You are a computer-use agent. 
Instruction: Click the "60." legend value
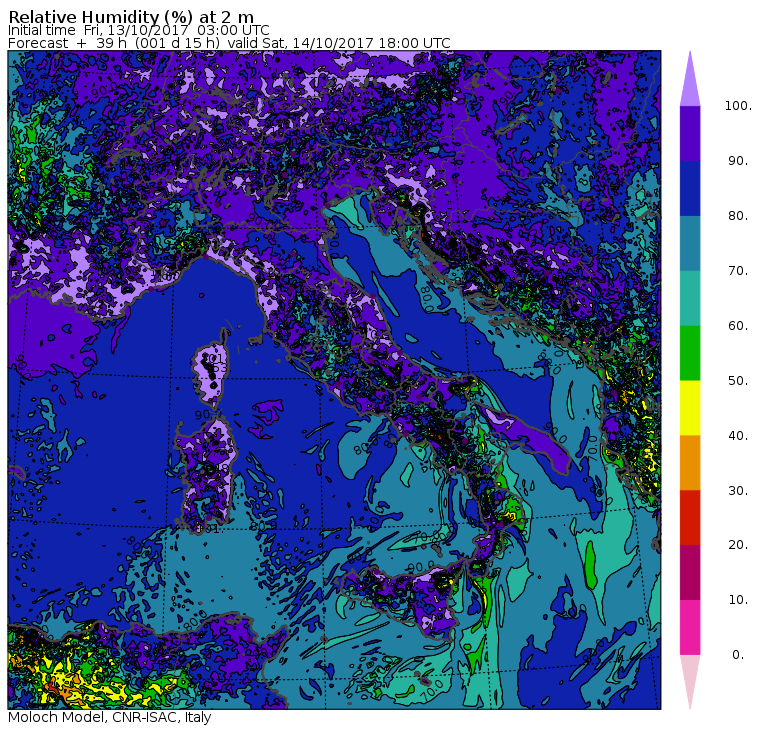(738, 326)
